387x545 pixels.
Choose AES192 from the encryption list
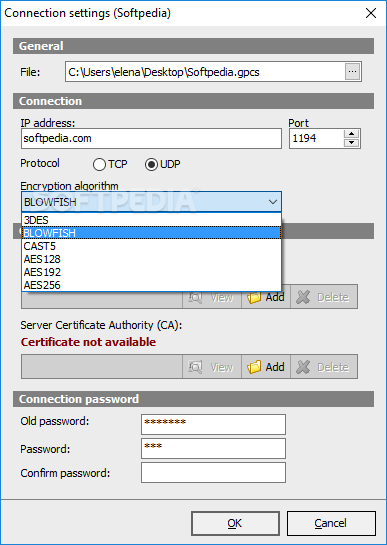pos(151,272)
